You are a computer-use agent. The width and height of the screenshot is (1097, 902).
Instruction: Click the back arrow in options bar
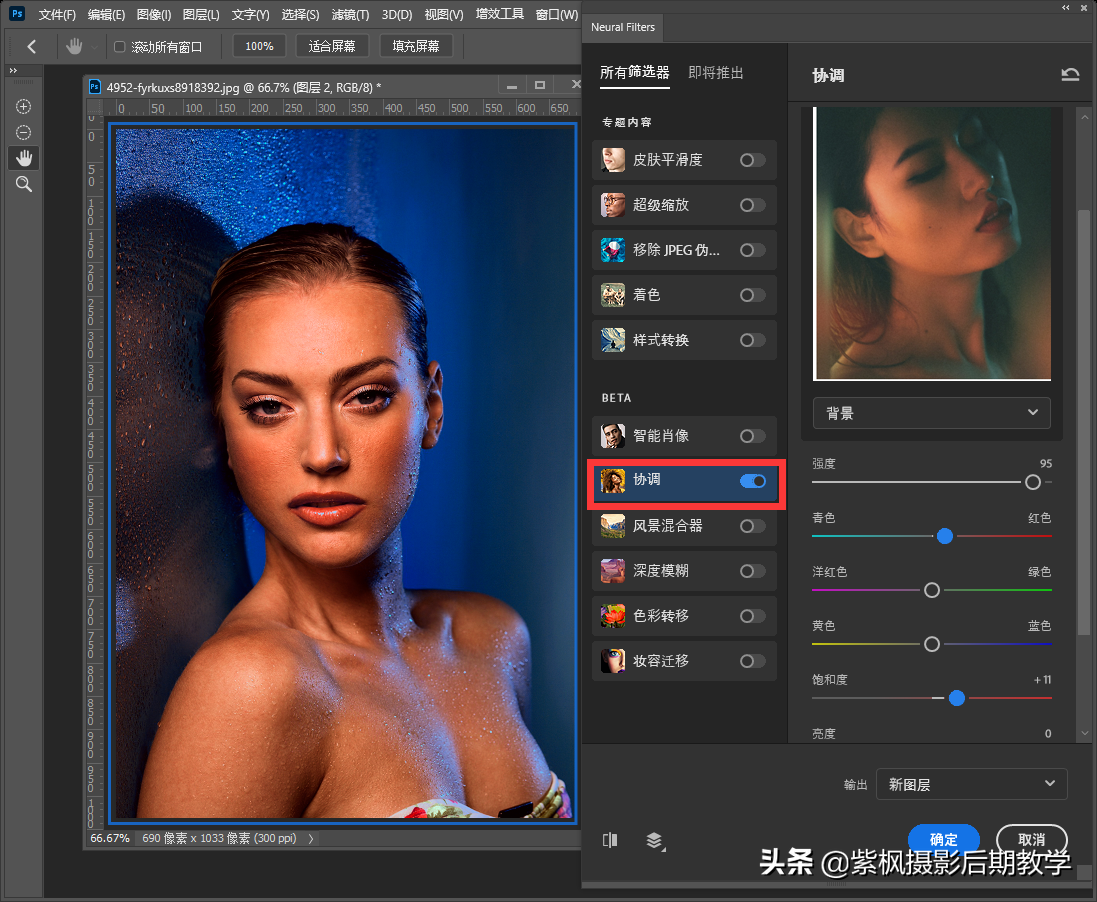pyautogui.click(x=32, y=46)
